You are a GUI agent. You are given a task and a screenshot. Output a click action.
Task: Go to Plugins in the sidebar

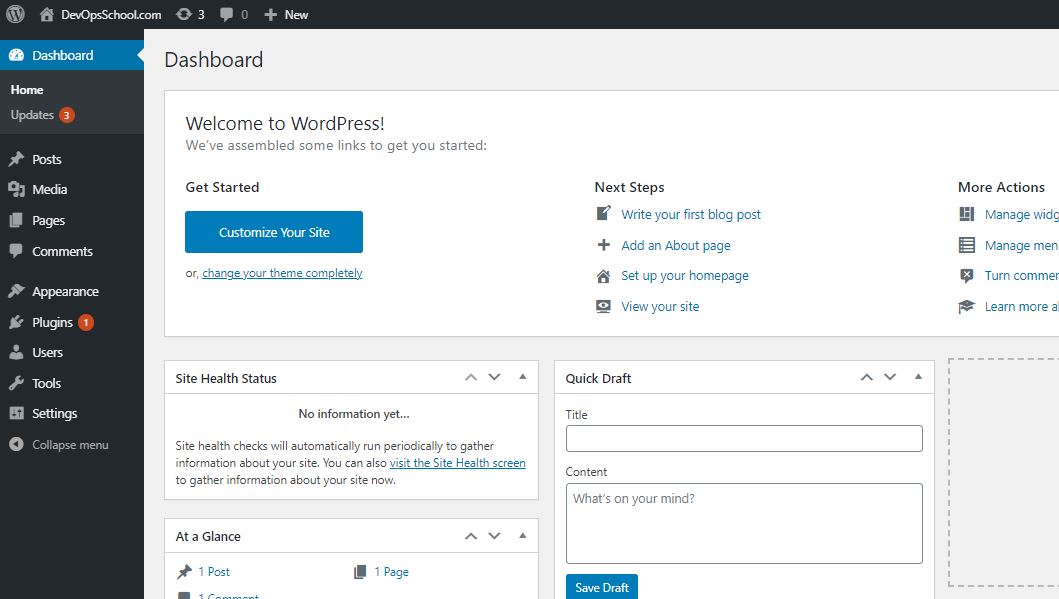tap(52, 322)
